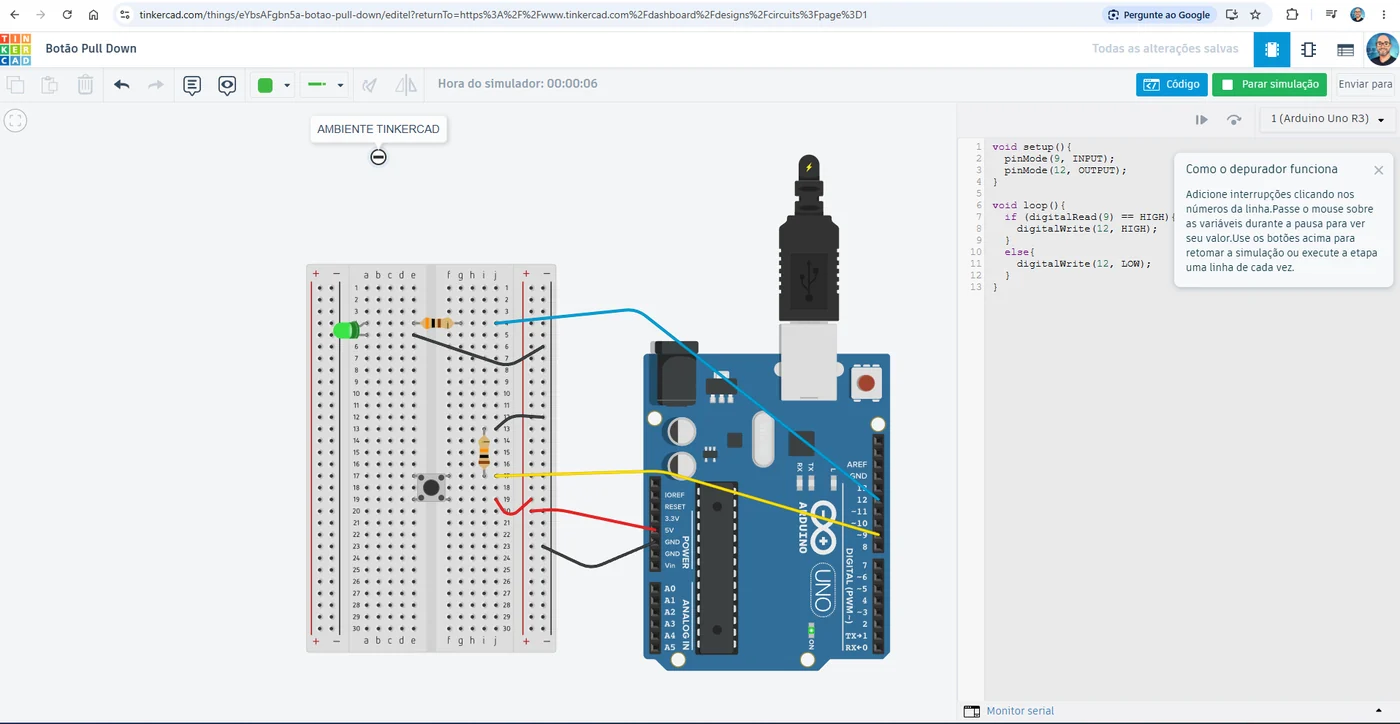Click the install app icon in address bar
1400x724 pixels.
tap(1231, 15)
